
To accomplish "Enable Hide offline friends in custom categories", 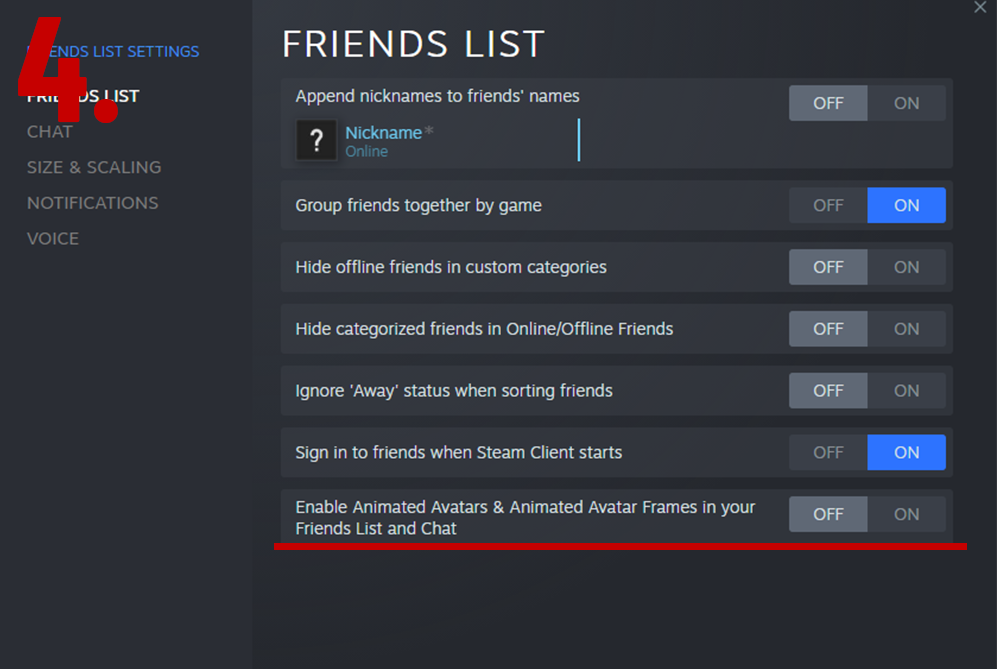I will coord(906,267).
